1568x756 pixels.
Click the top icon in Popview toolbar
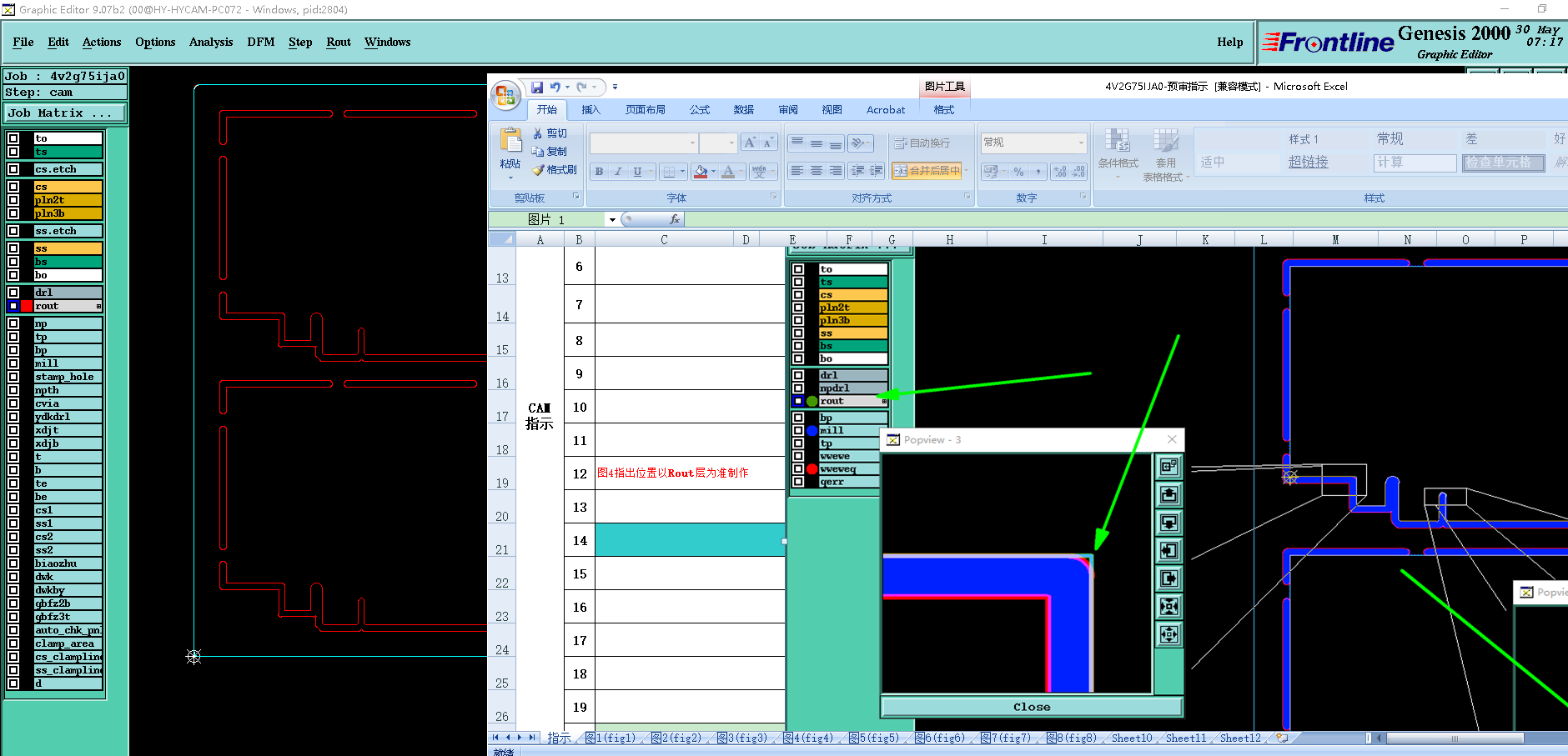click(x=1169, y=467)
